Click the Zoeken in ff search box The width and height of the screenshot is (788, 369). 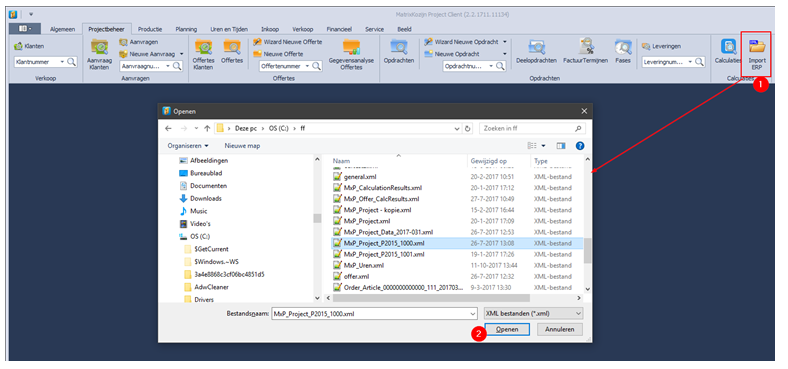[532, 128]
